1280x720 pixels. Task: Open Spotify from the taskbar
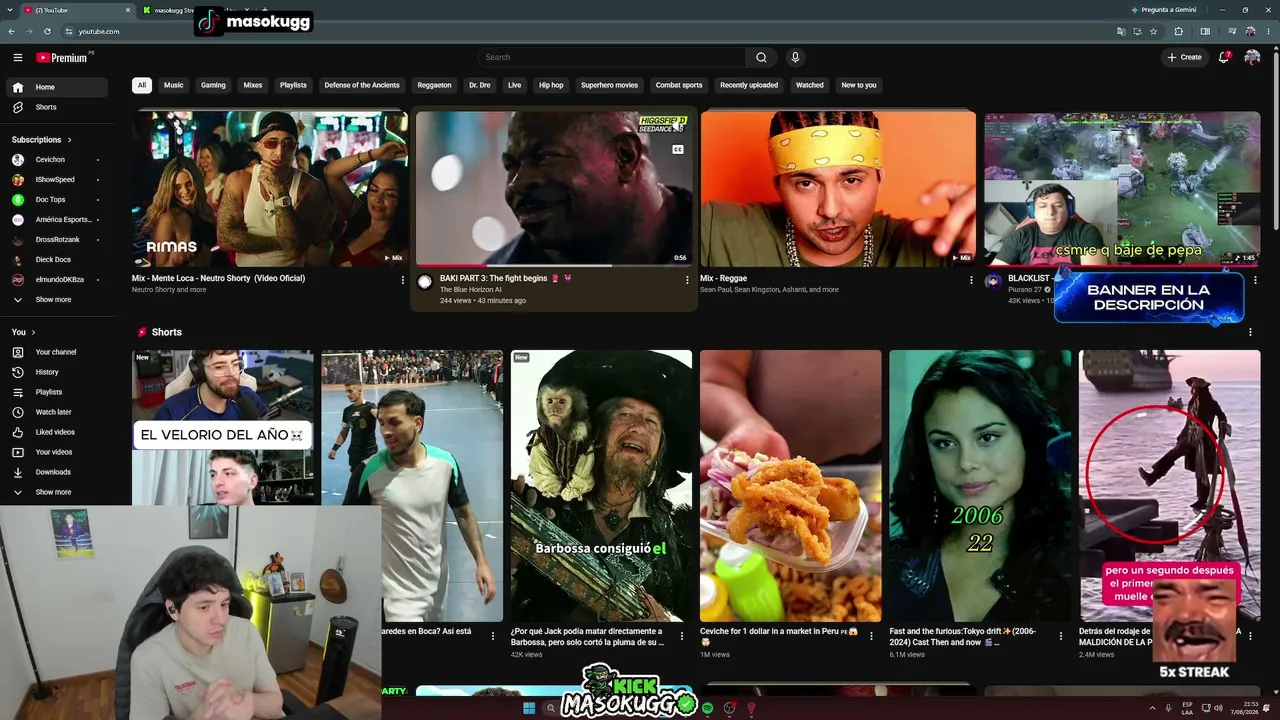tap(708, 709)
